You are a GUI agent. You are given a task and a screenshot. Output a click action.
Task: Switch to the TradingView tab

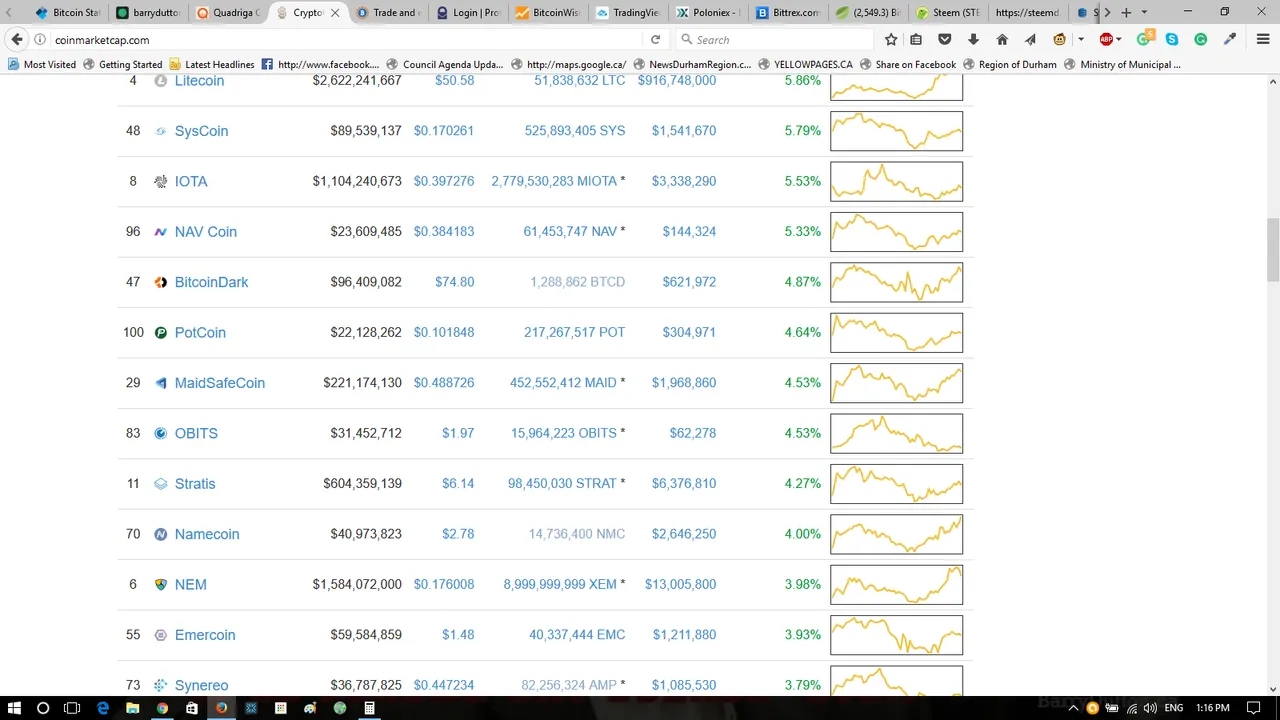628,13
